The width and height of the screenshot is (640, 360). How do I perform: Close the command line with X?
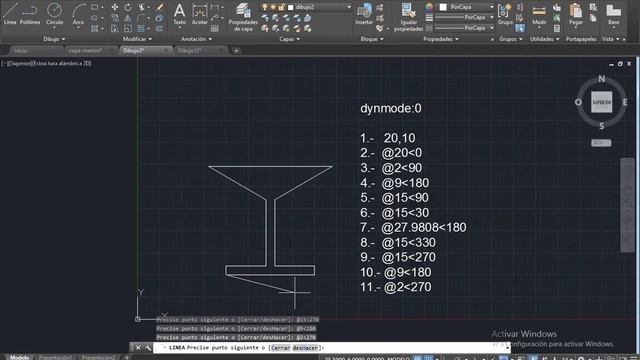point(138,348)
